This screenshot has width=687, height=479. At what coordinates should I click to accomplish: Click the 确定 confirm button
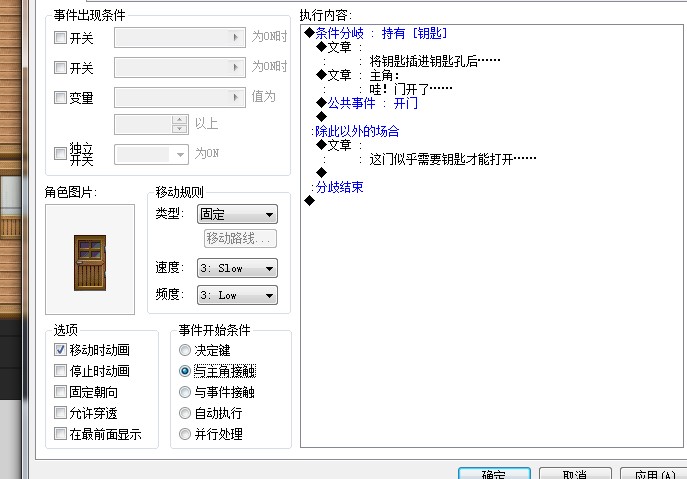[494, 473]
